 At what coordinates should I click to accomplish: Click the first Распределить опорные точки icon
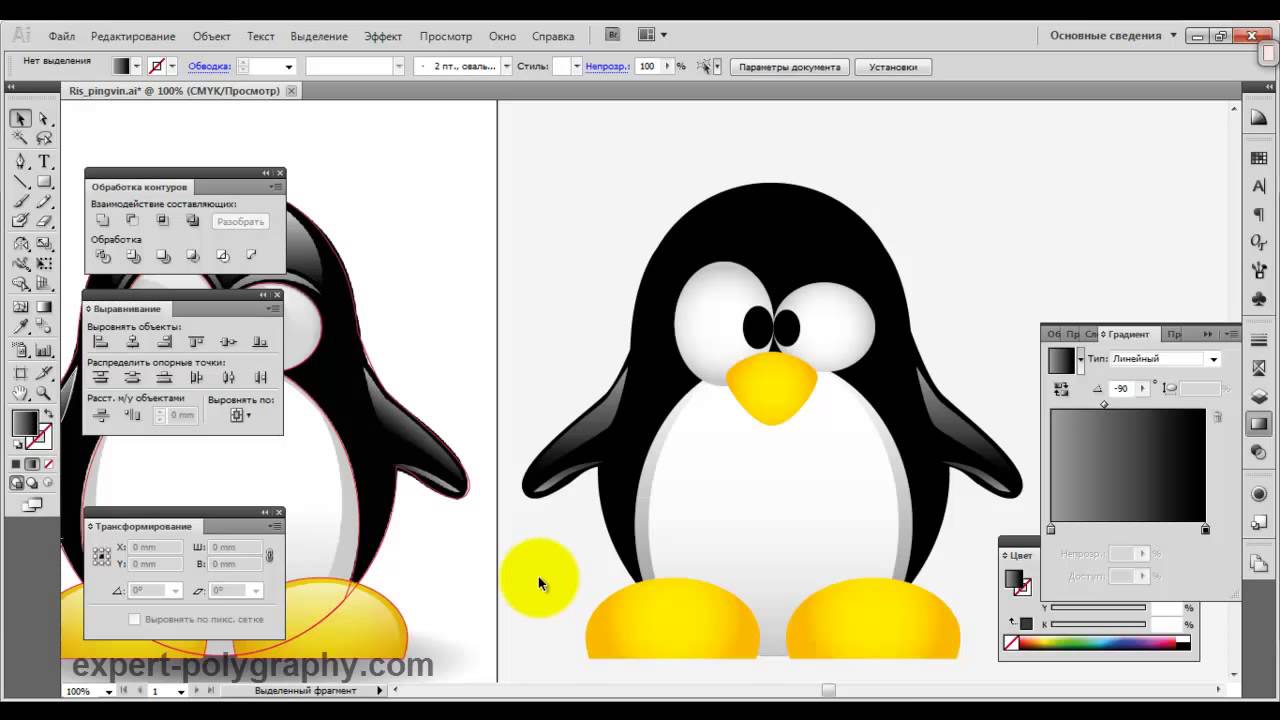pyautogui.click(x=100, y=377)
